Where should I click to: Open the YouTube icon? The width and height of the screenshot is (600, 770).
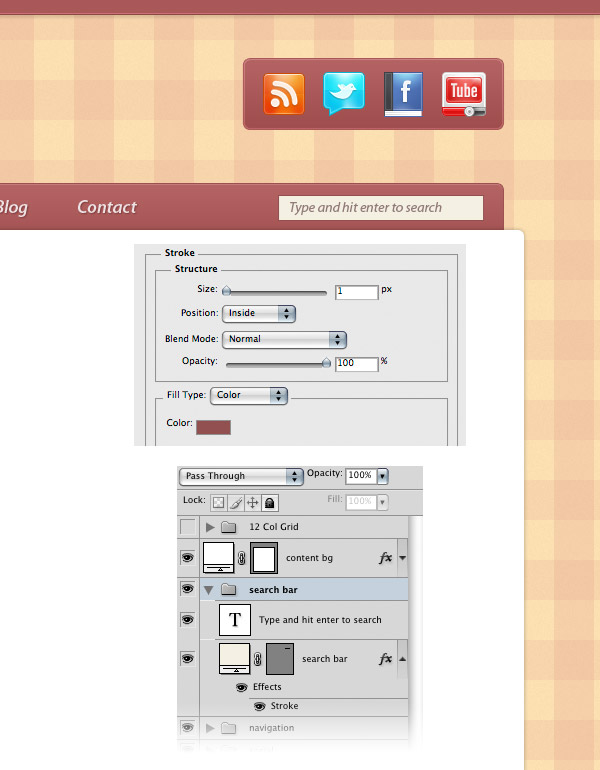pyautogui.click(x=464, y=94)
